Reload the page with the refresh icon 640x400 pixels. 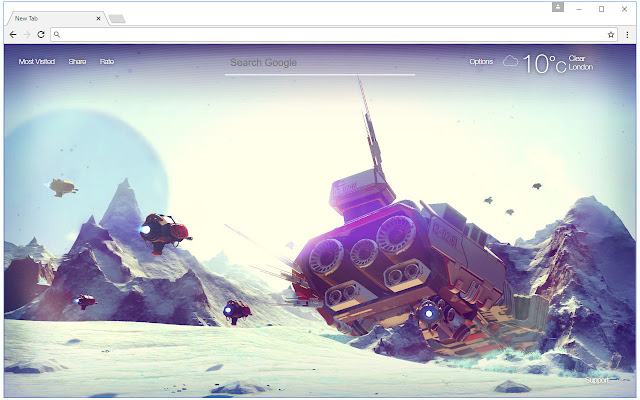coord(41,35)
